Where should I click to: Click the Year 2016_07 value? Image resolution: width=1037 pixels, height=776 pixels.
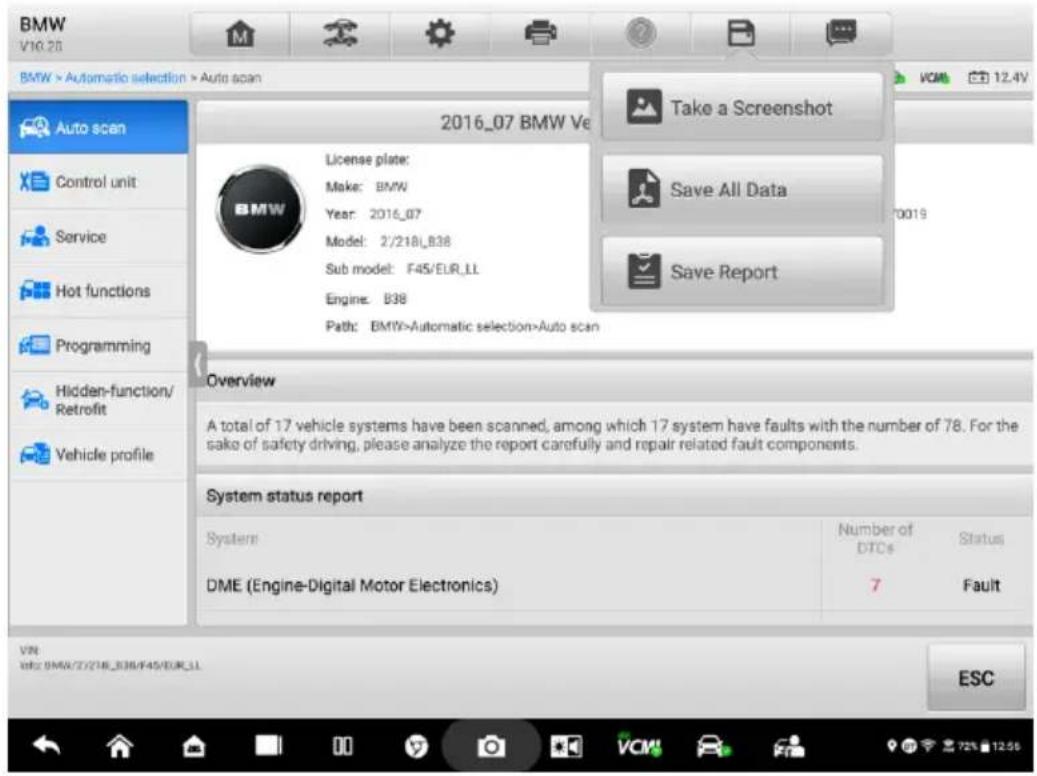point(395,214)
